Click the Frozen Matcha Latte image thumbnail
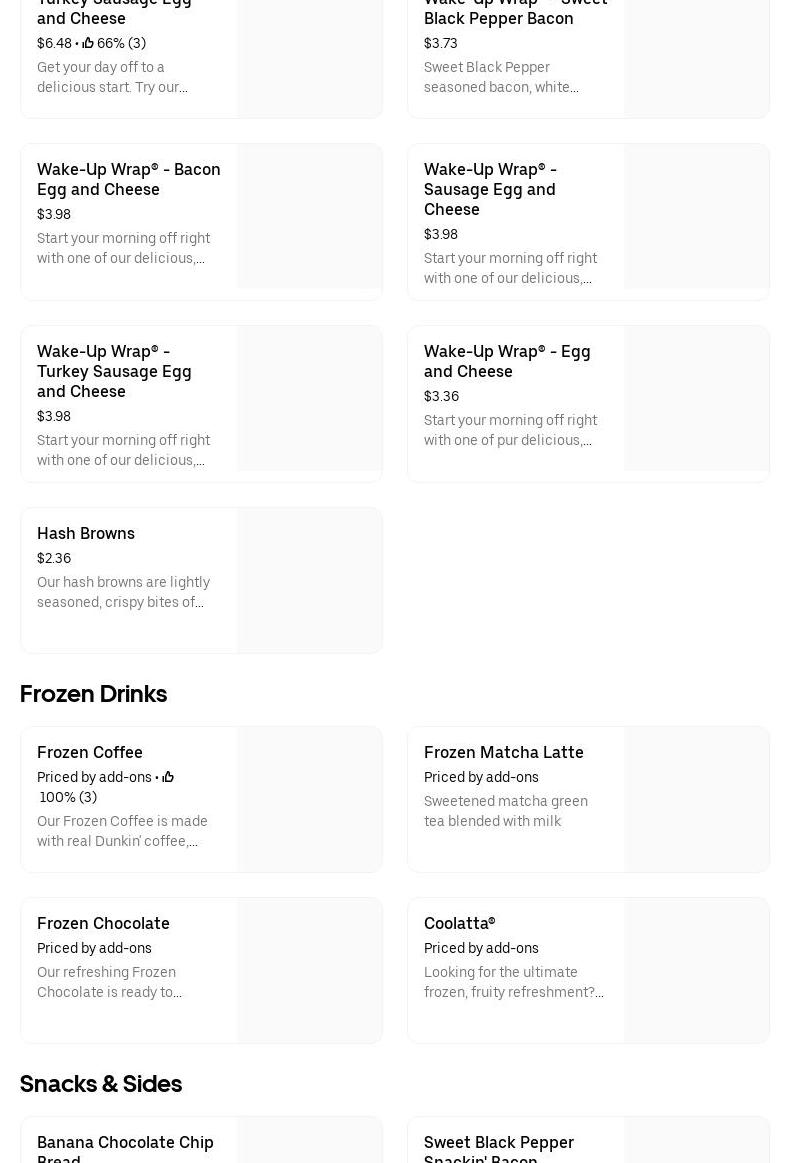This screenshot has height=1163, width=804. coord(696,799)
